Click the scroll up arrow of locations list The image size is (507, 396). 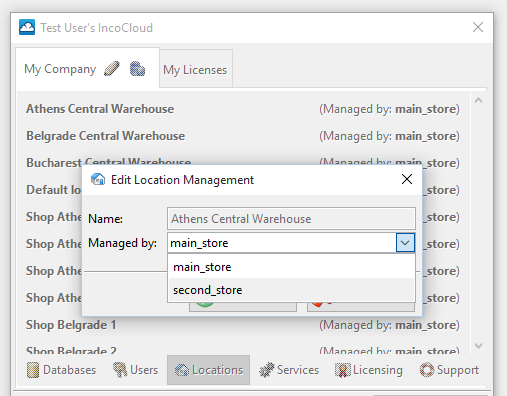[x=478, y=100]
